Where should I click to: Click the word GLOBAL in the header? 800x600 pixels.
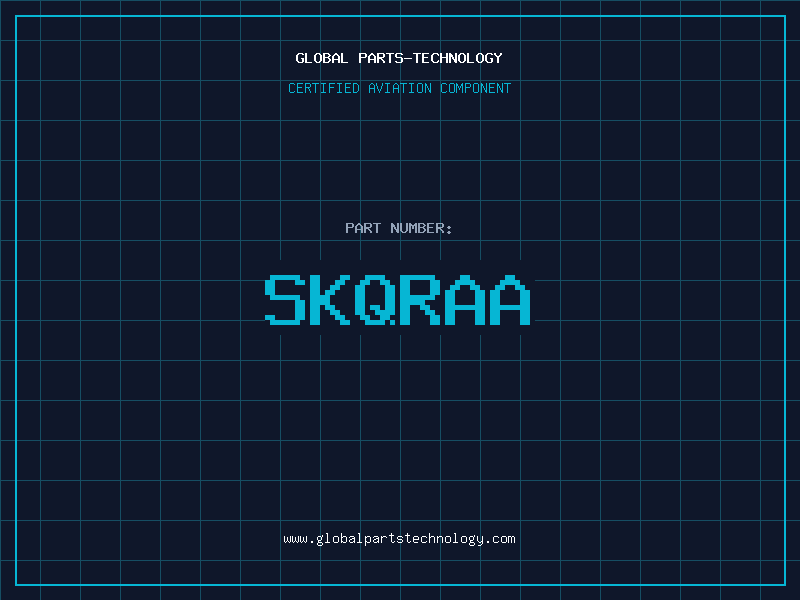322,58
